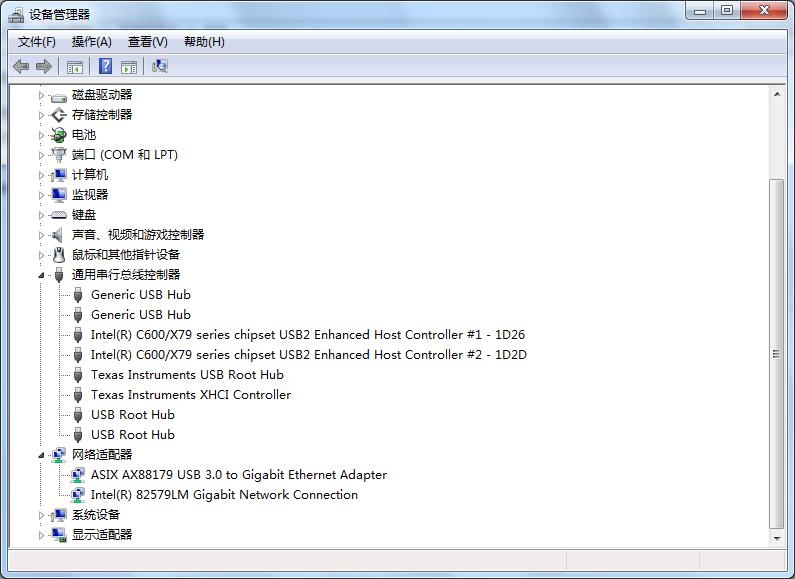Click the 键盘 keyboard icon

59,215
